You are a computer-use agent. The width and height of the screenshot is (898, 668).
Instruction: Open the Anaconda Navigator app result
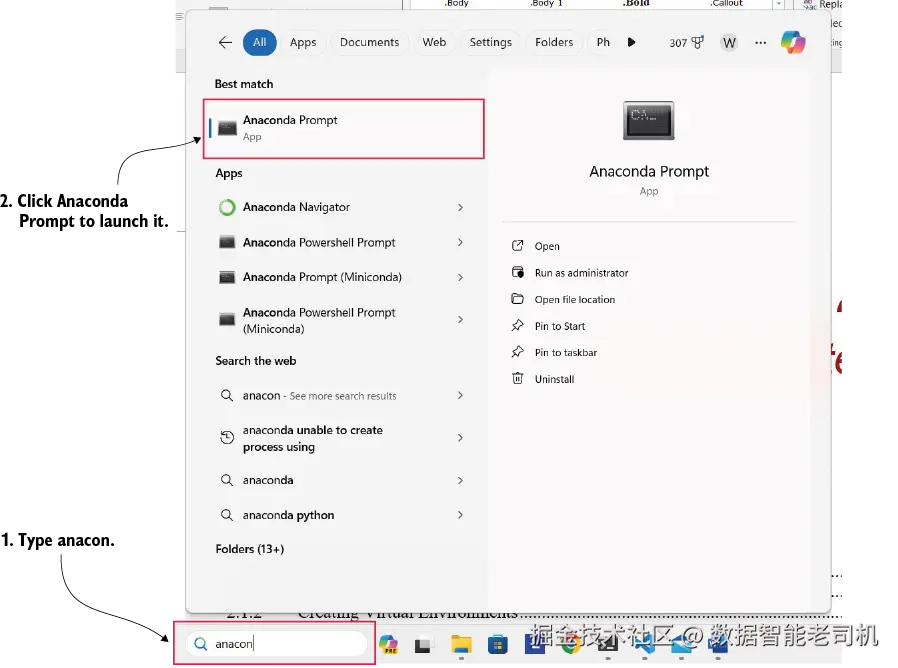342,207
